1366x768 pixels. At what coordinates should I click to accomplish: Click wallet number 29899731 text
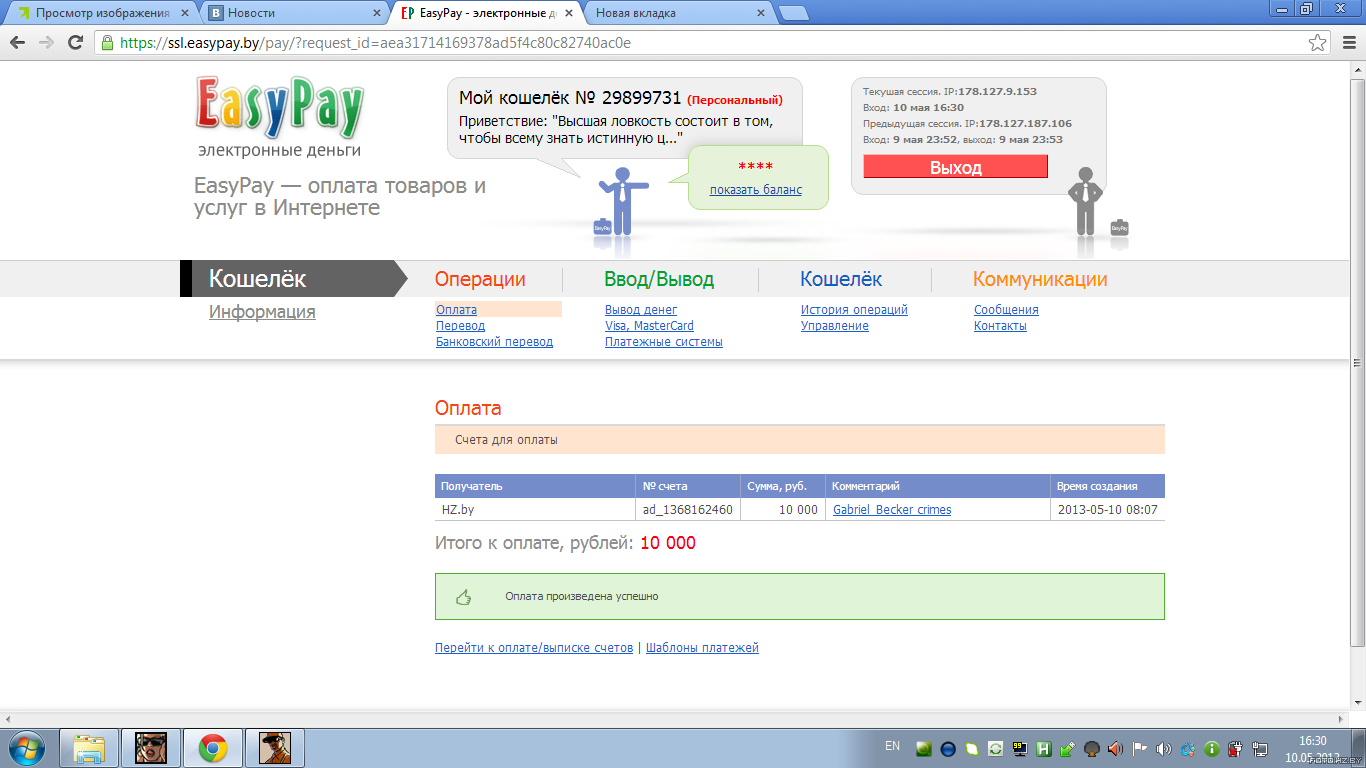(x=641, y=98)
